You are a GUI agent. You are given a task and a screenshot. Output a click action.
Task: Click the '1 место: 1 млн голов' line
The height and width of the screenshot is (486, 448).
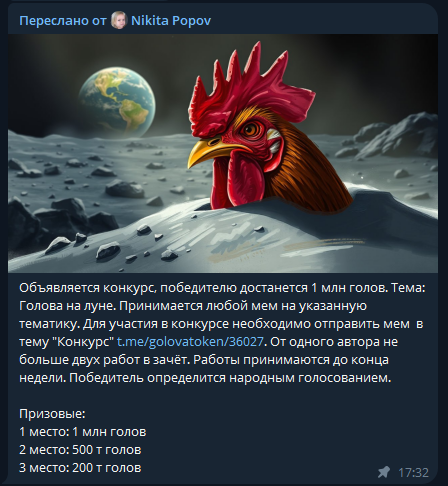tap(83, 432)
